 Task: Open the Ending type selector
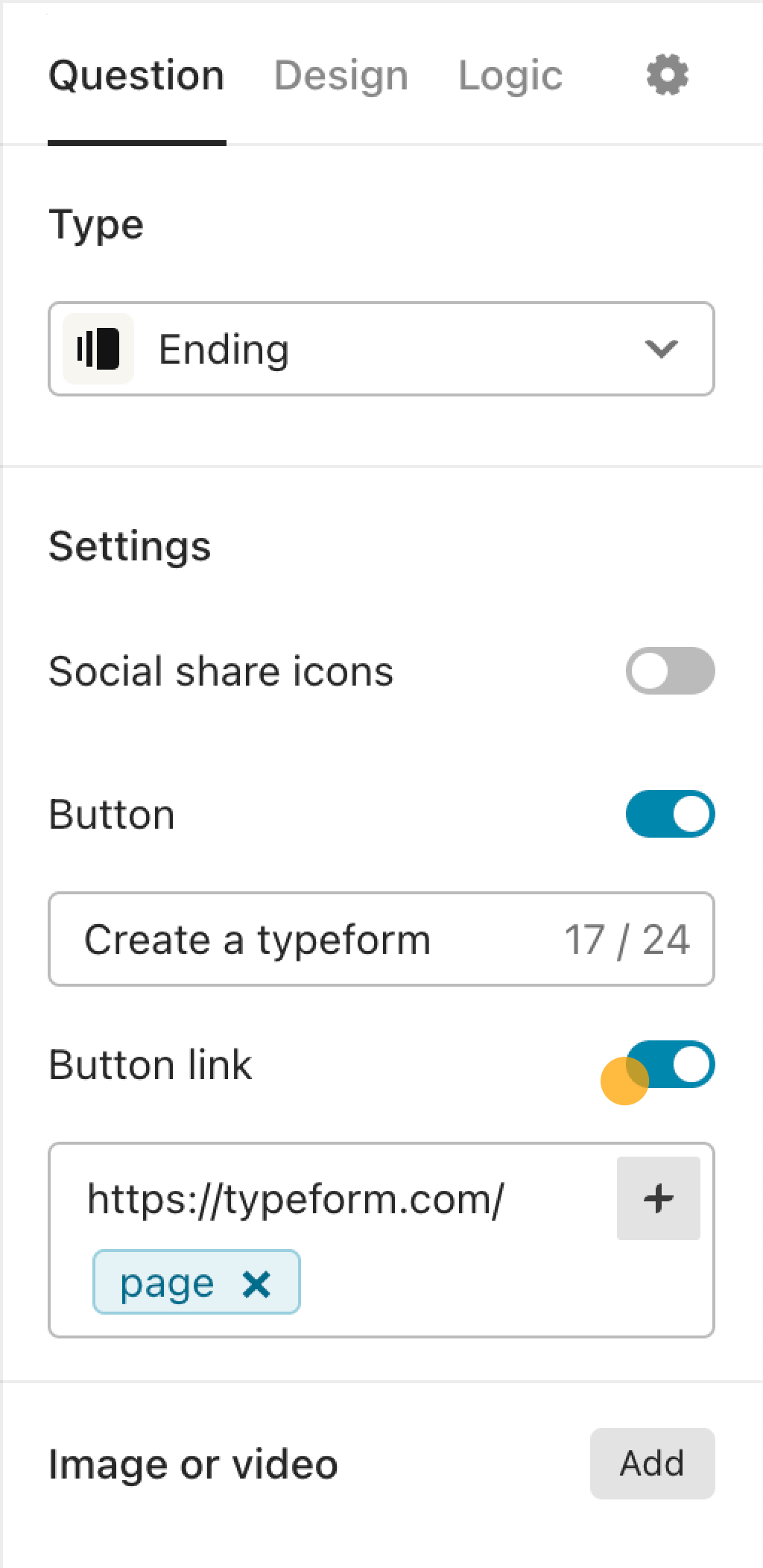(x=381, y=349)
